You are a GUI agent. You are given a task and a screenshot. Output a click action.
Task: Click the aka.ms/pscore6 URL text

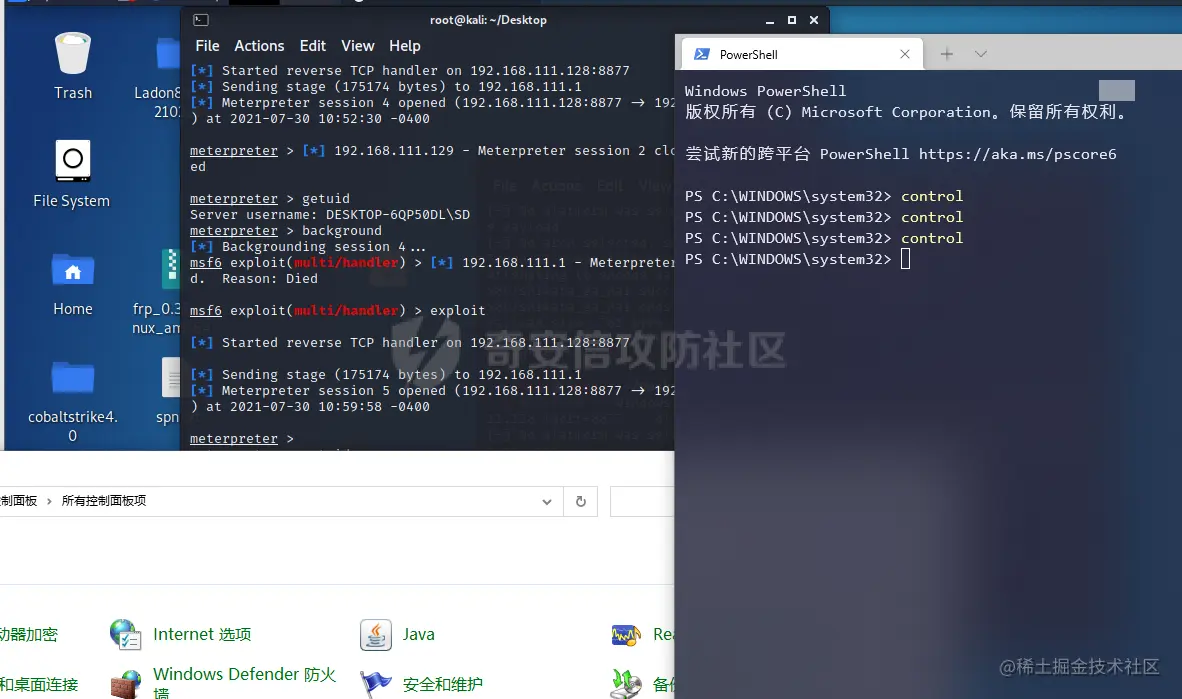point(1017,154)
